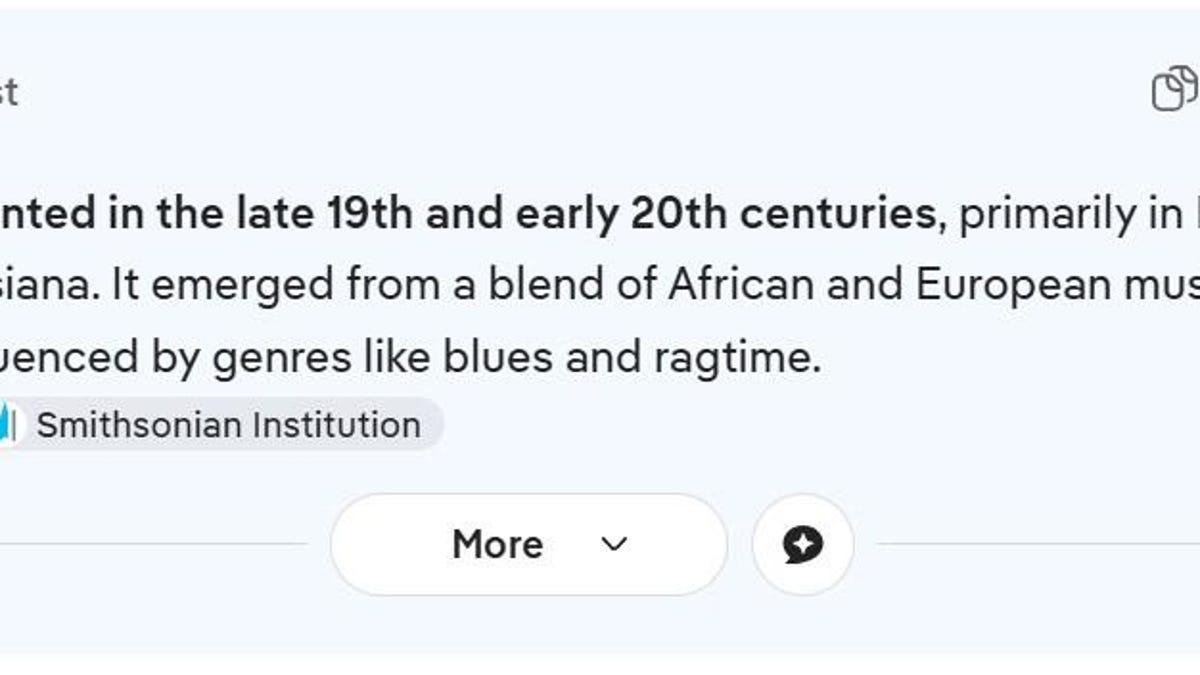The width and height of the screenshot is (1200, 675).
Task: Click the blue Smithsonian logo icon
Action: 7,425
